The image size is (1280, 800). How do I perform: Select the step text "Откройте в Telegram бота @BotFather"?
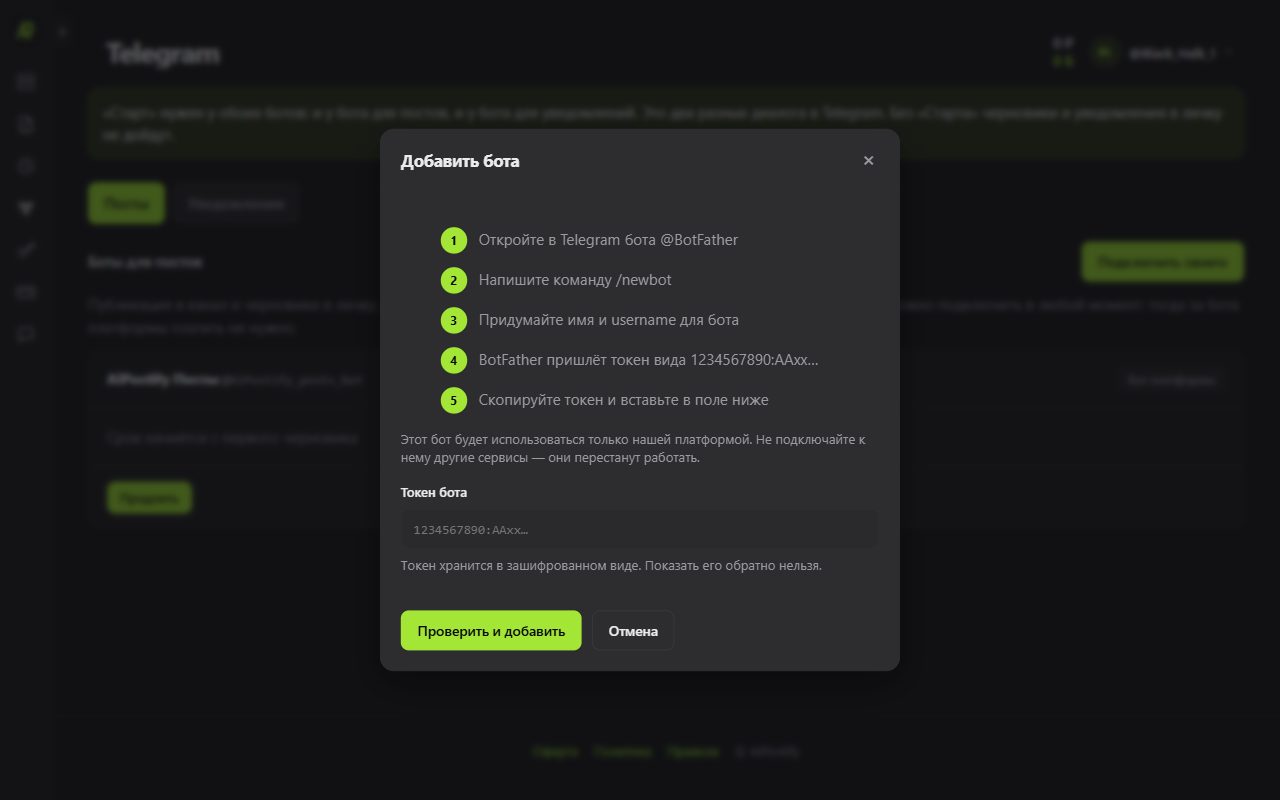click(608, 240)
